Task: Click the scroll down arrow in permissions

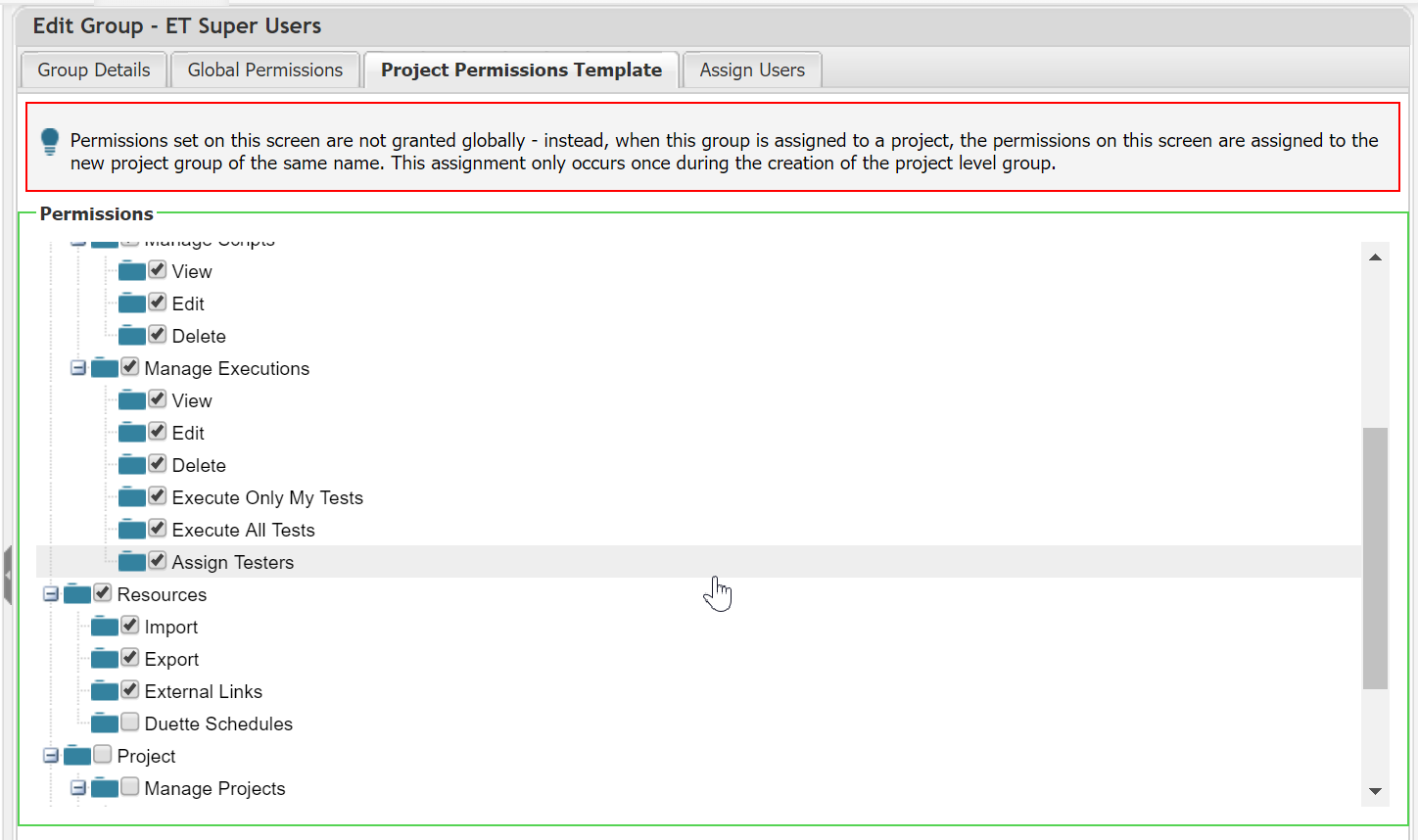Action: pos(1375,791)
